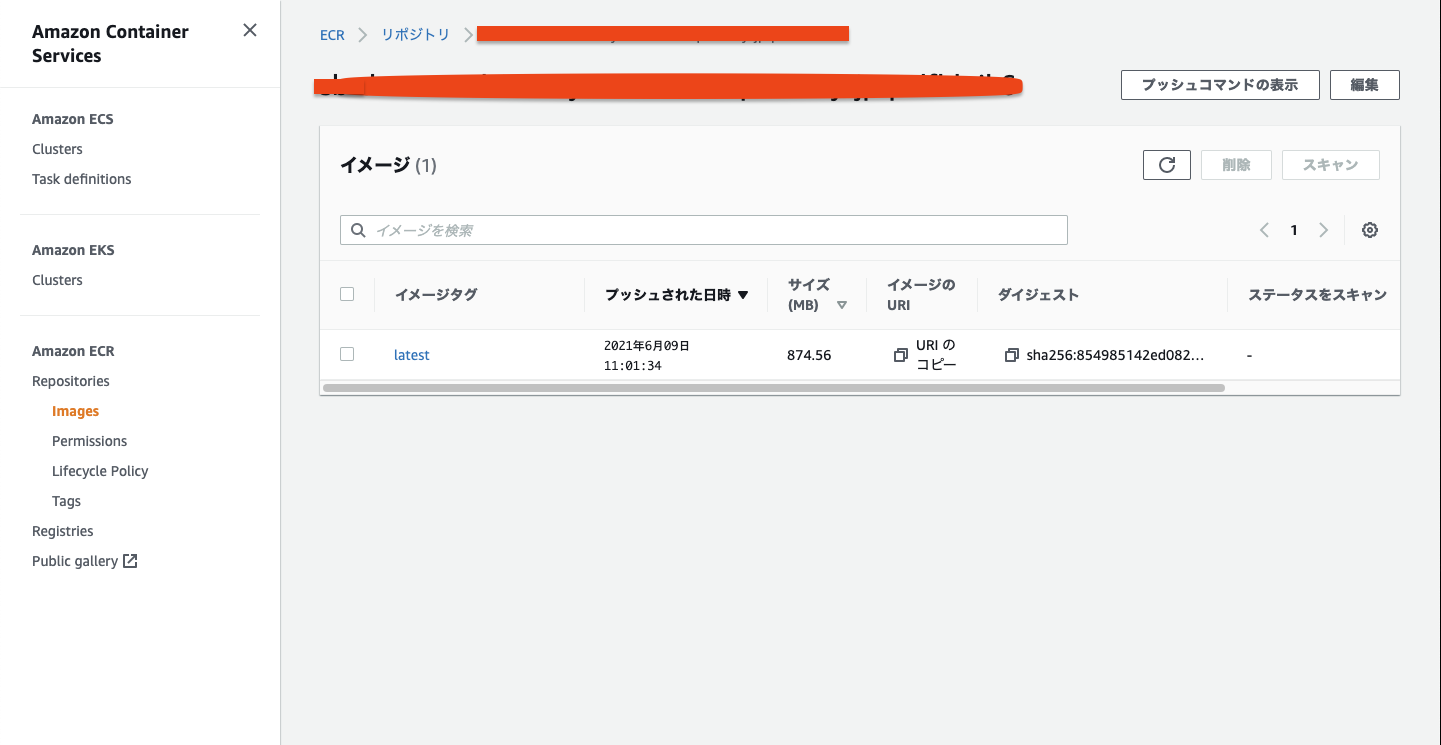
Task: Click イメージの URI column header
Action: pos(921,295)
